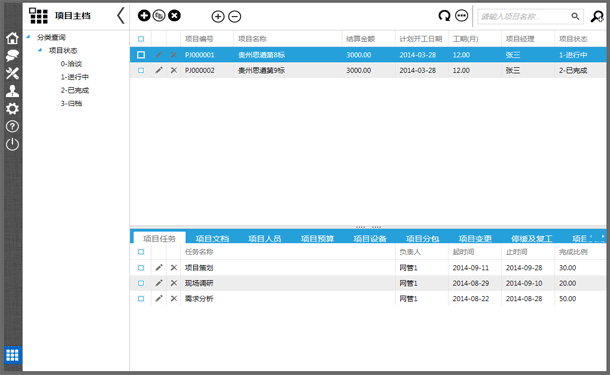Switch to the 项目文档 tab
Image resolution: width=610 pixels, height=375 pixels.
[x=212, y=238]
